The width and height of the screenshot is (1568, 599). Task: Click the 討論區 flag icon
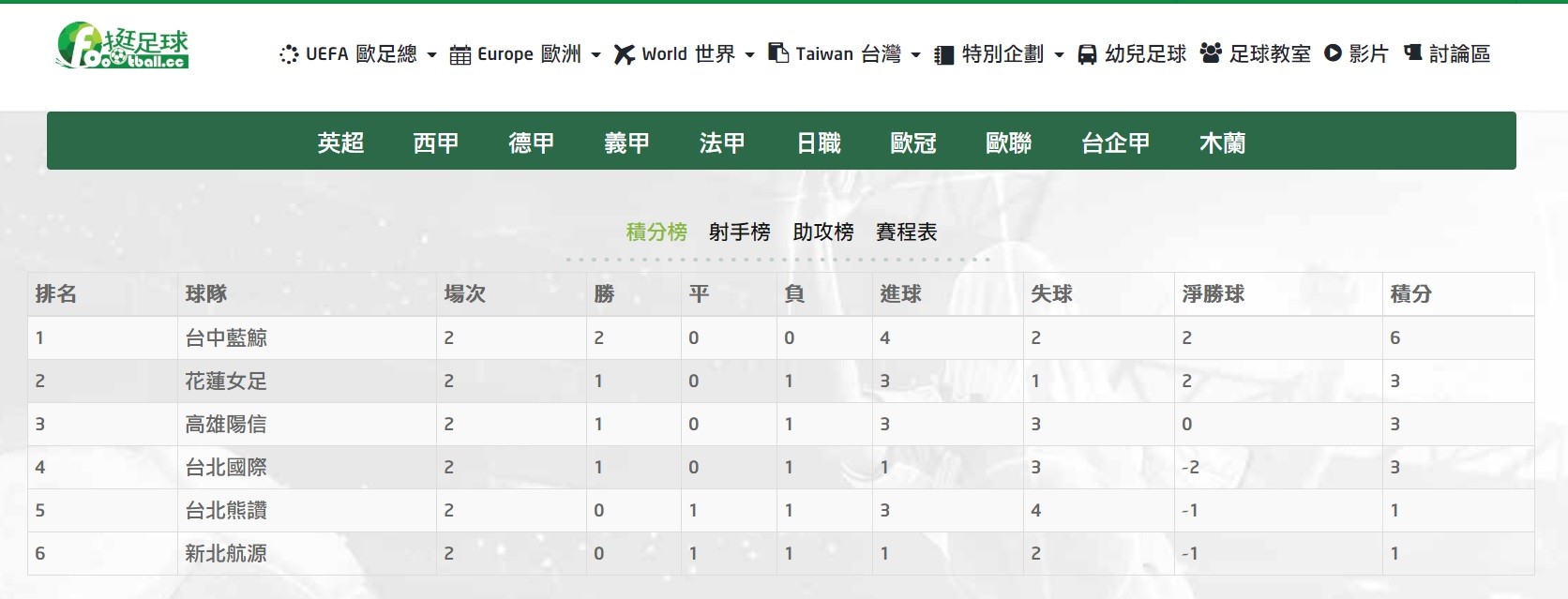1413,53
